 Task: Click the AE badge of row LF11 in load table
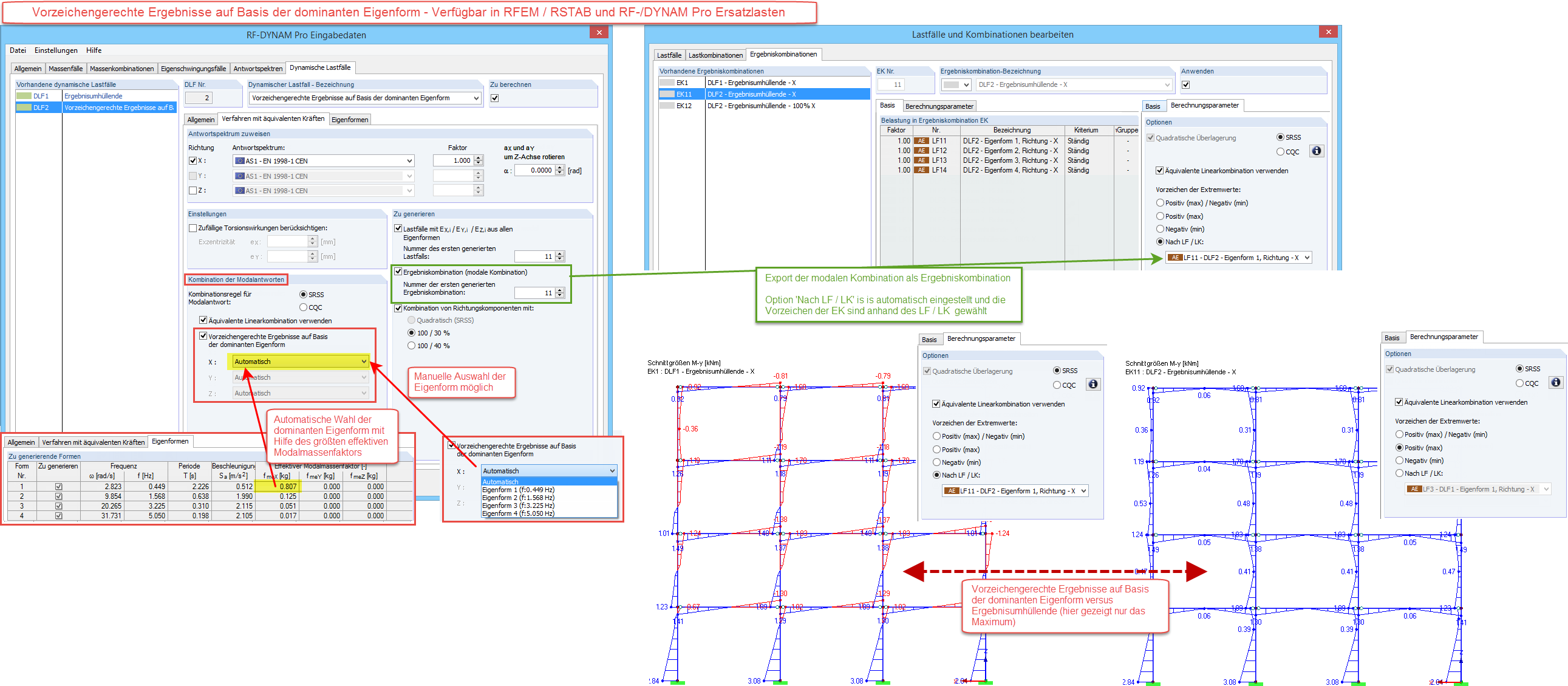(x=921, y=141)
